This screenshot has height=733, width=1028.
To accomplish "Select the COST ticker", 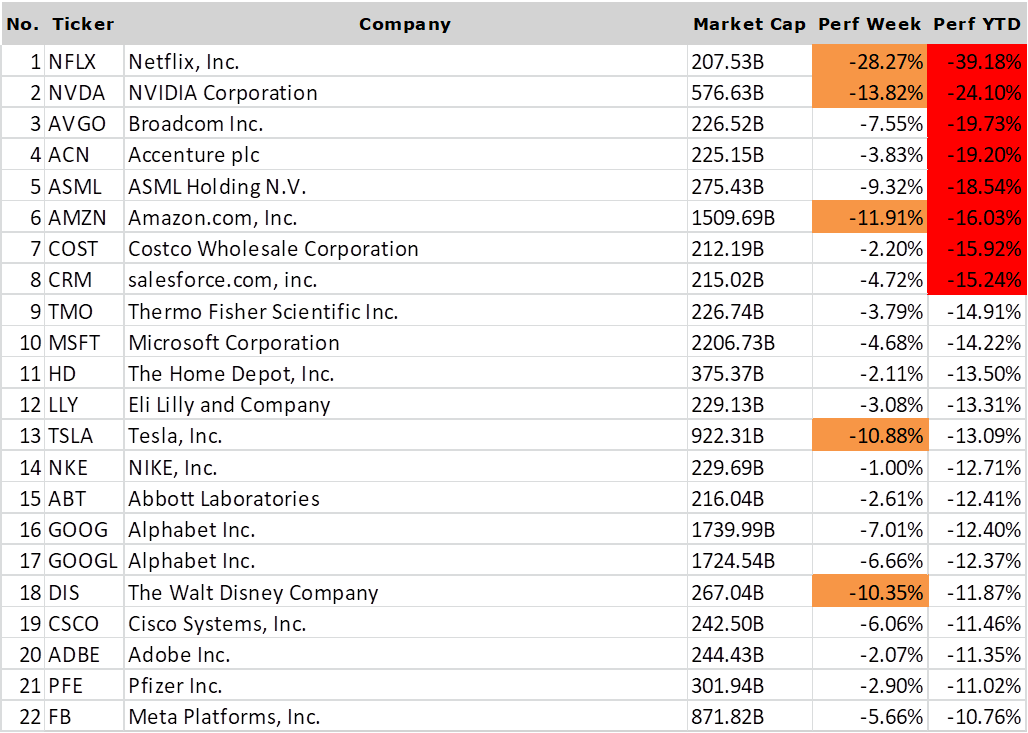I will 73,249.
